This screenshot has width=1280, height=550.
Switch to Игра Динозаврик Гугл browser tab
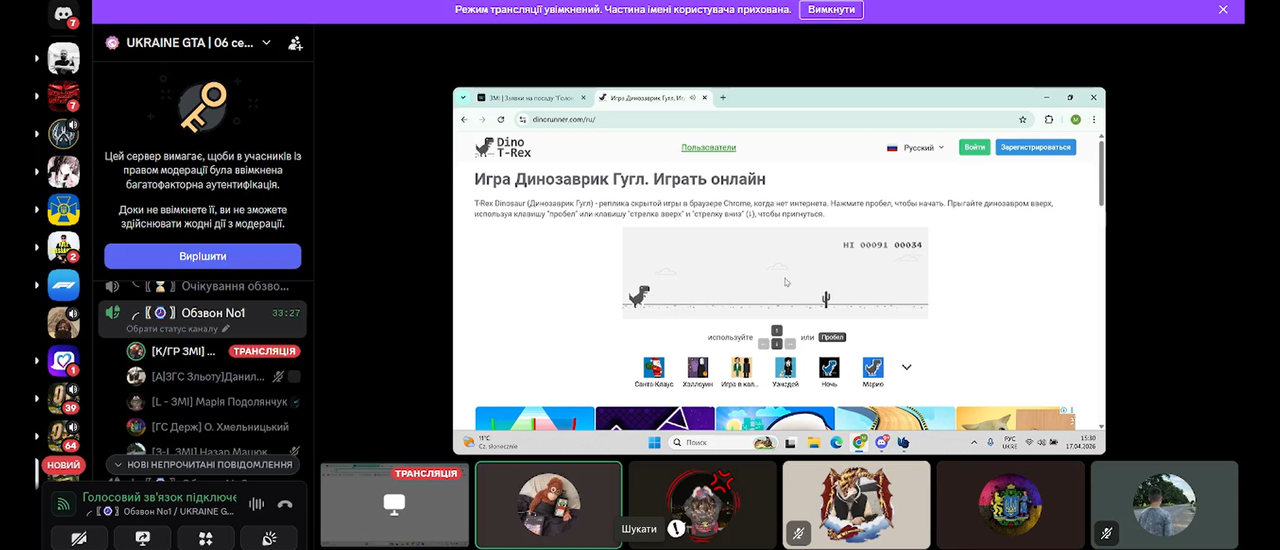[651, 98]
